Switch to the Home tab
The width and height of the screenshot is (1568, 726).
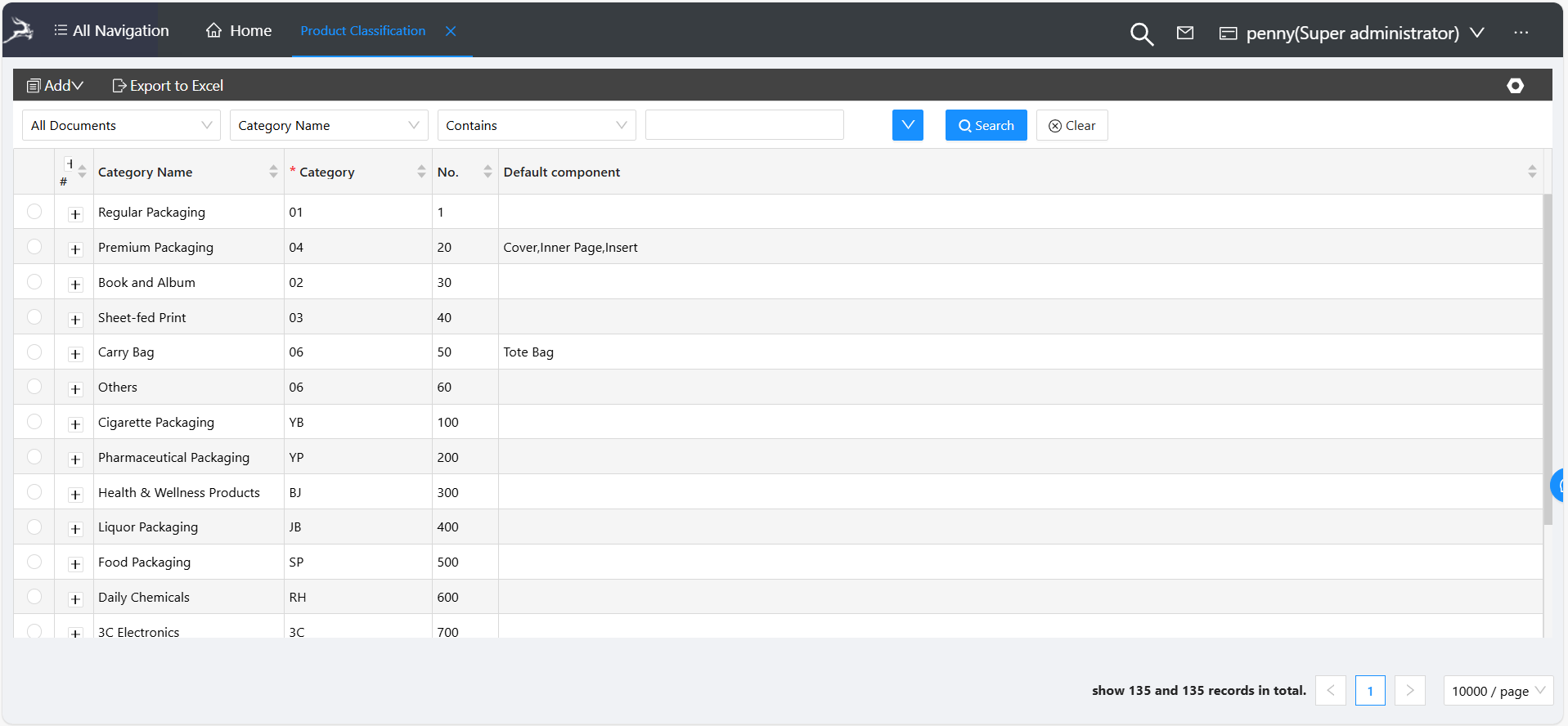(239, 31)
